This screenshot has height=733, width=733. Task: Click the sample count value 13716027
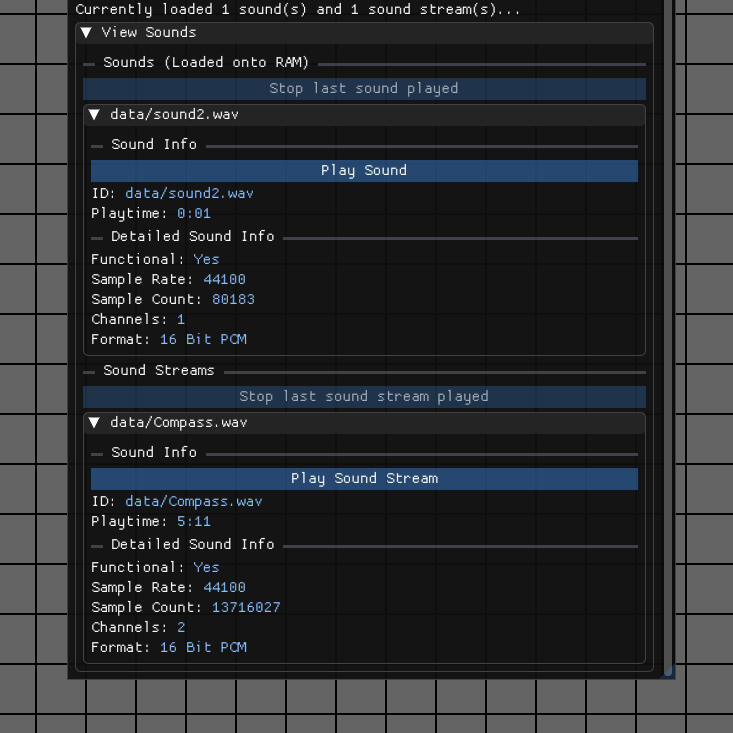click(x=246, y=607)
